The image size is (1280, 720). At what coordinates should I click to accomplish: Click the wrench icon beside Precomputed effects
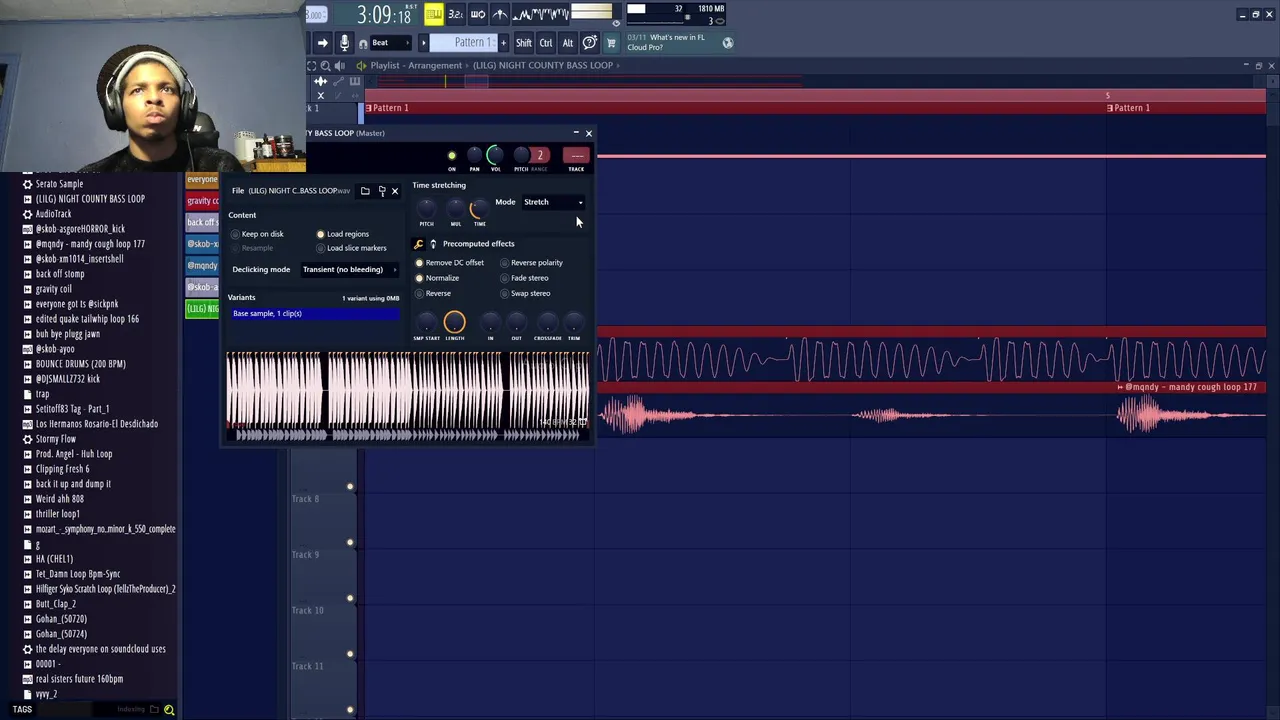coord(419,244)
